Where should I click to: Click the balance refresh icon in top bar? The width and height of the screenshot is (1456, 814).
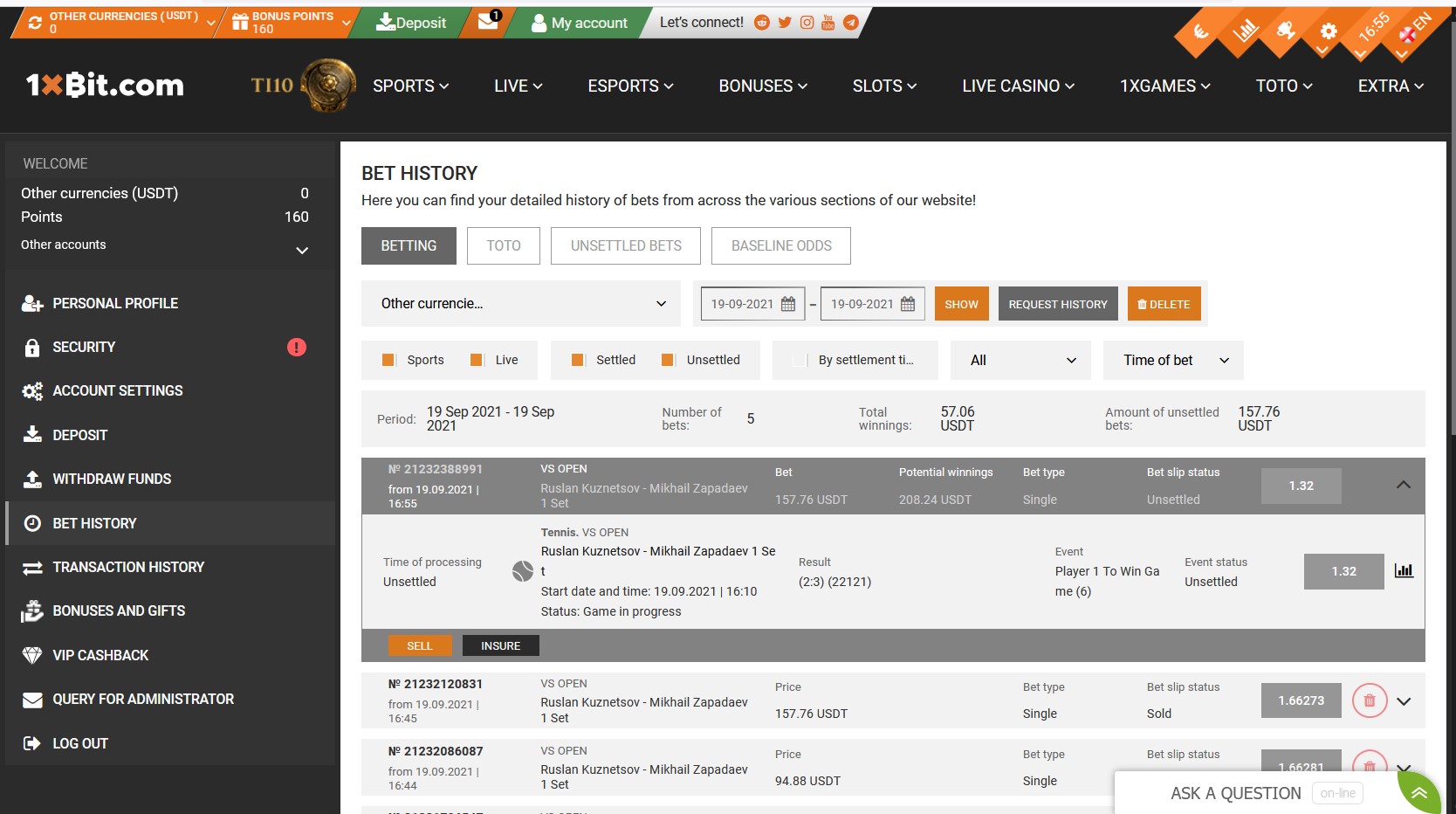(35, 23)
